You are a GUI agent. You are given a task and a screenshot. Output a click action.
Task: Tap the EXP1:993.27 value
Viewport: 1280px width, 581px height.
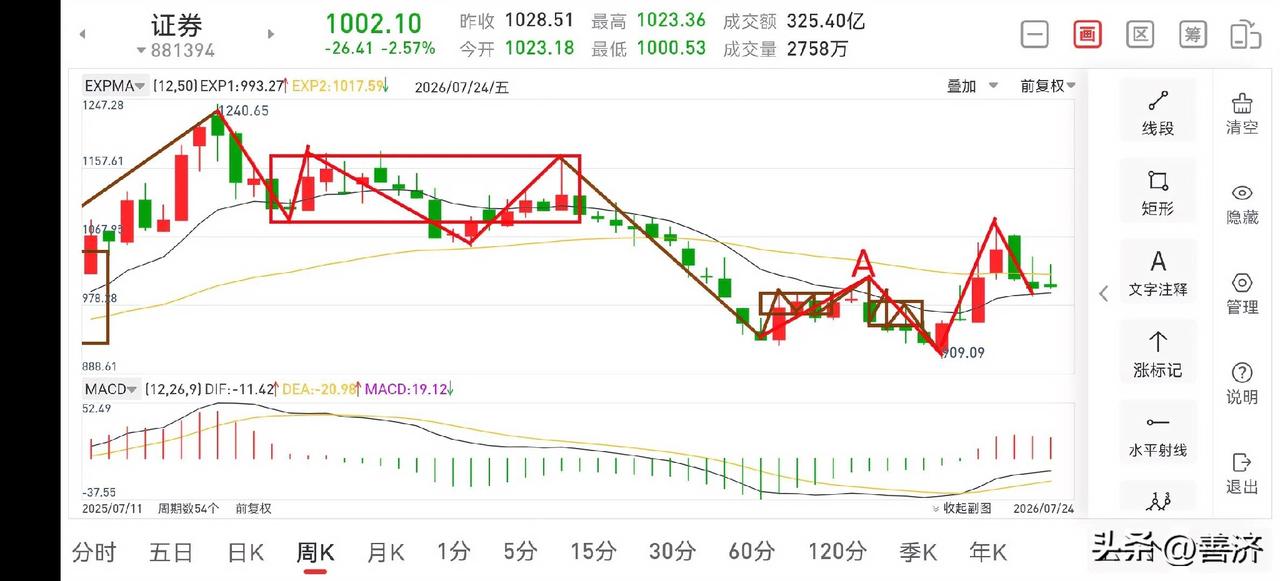click(x=243, y=86)
